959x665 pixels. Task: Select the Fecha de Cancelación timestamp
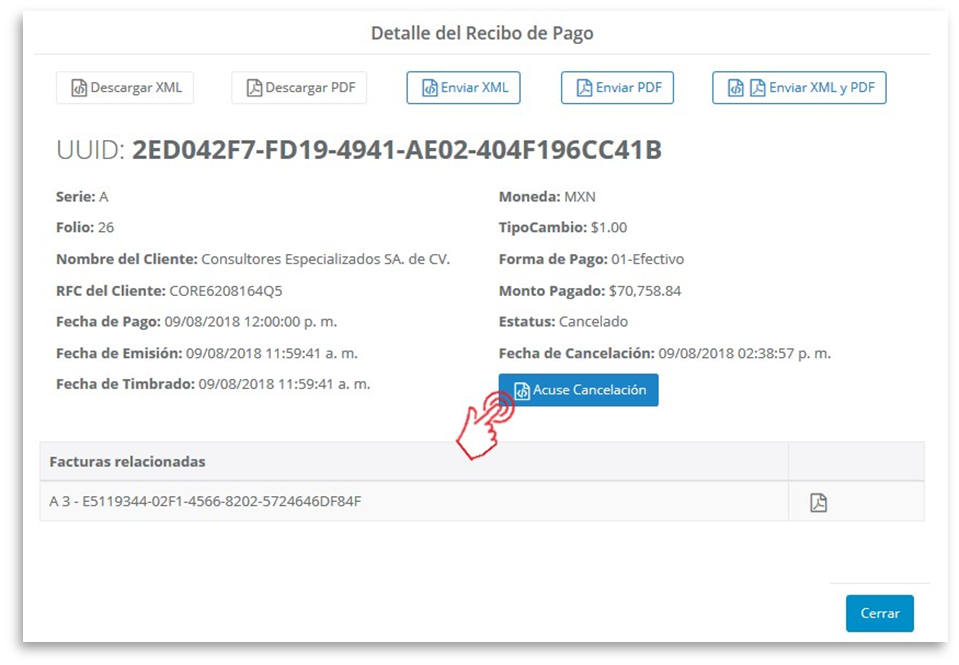(x=744, y=353)
